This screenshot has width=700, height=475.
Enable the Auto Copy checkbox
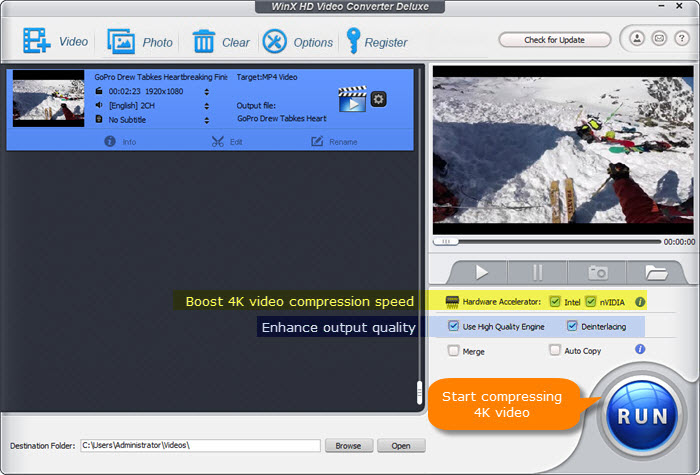pyautogui.click(x=554, y=350)
